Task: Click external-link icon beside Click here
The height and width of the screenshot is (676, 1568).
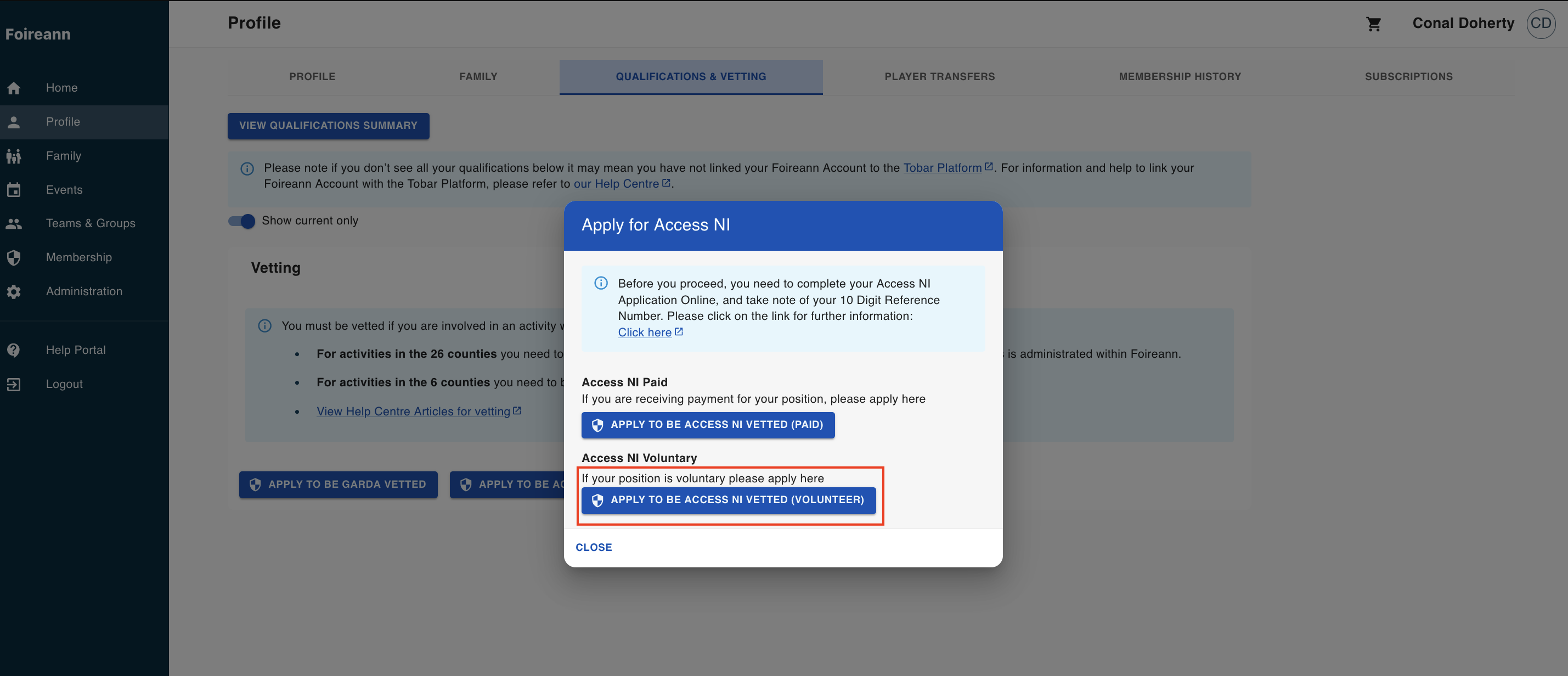Action: (x=679, y=331)
